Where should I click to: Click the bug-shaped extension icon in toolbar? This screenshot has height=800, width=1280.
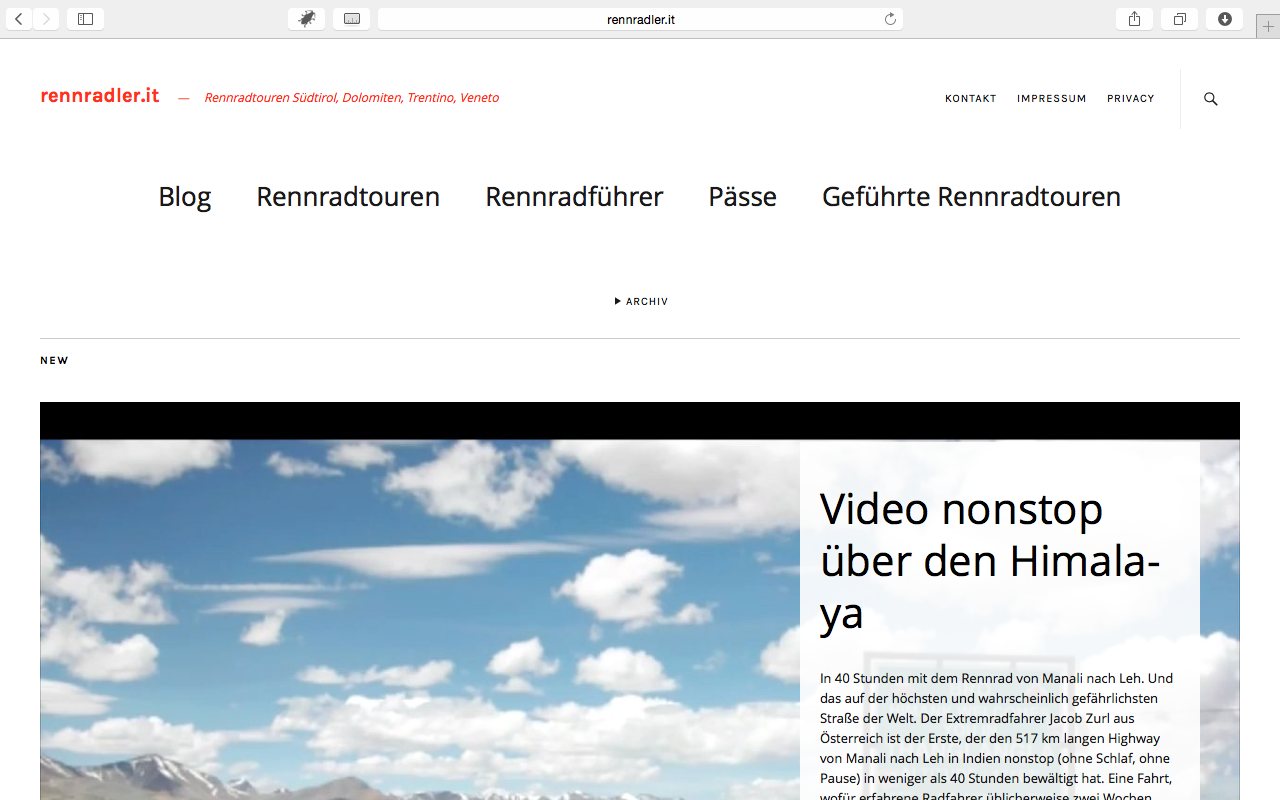306,18
